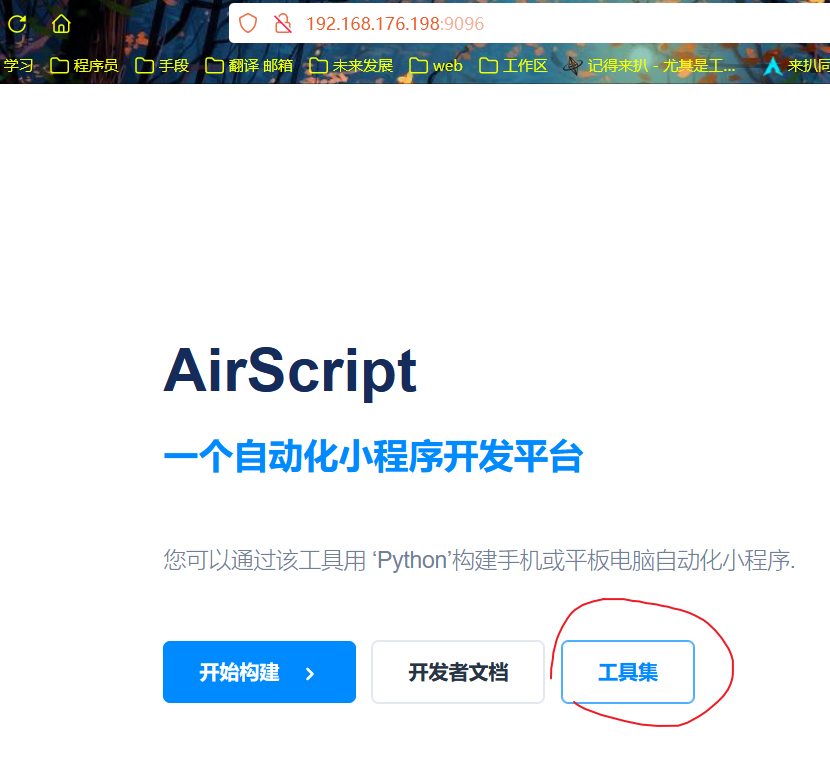Viewport: 830px width, 759px height.
Task: Open the 手段 bookmark folder
Action: (x=162, y=66)
